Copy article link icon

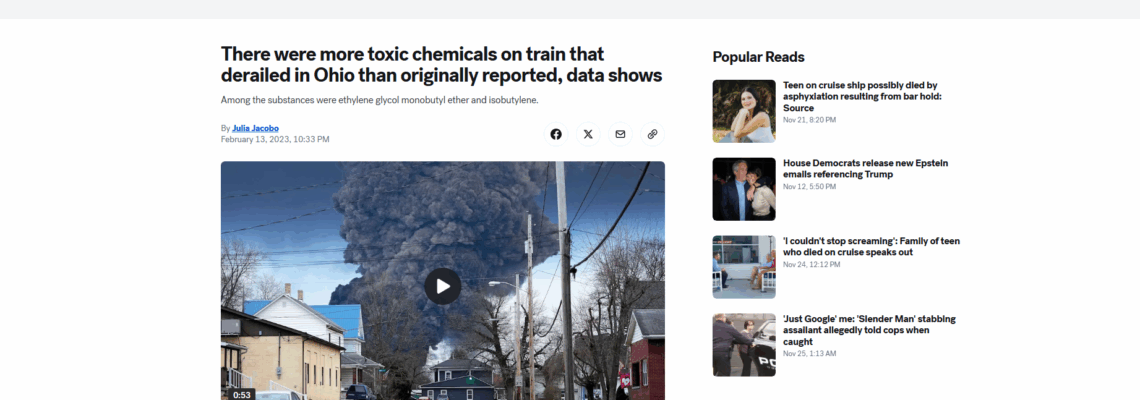point(652,134)
